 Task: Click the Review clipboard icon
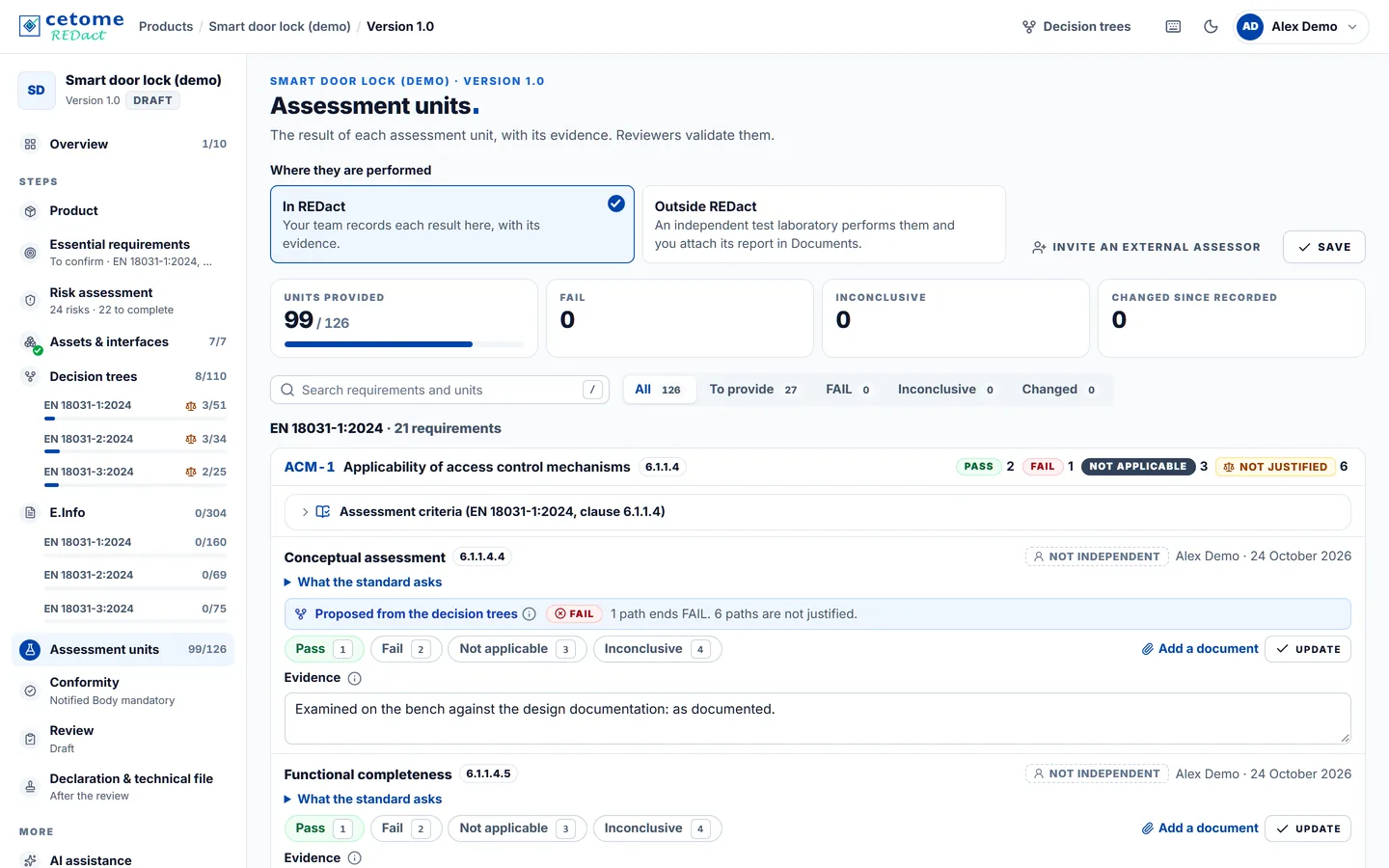point(30,739)
